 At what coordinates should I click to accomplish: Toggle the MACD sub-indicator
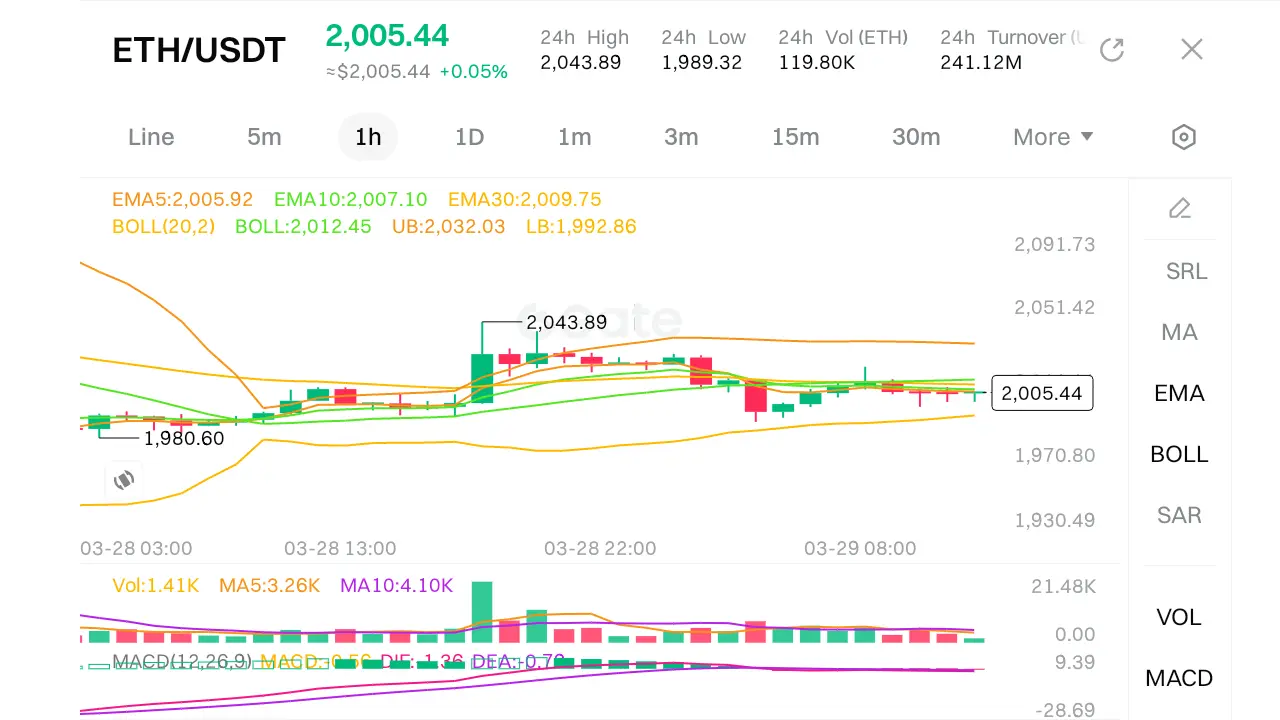click(x=1179, y=678)
